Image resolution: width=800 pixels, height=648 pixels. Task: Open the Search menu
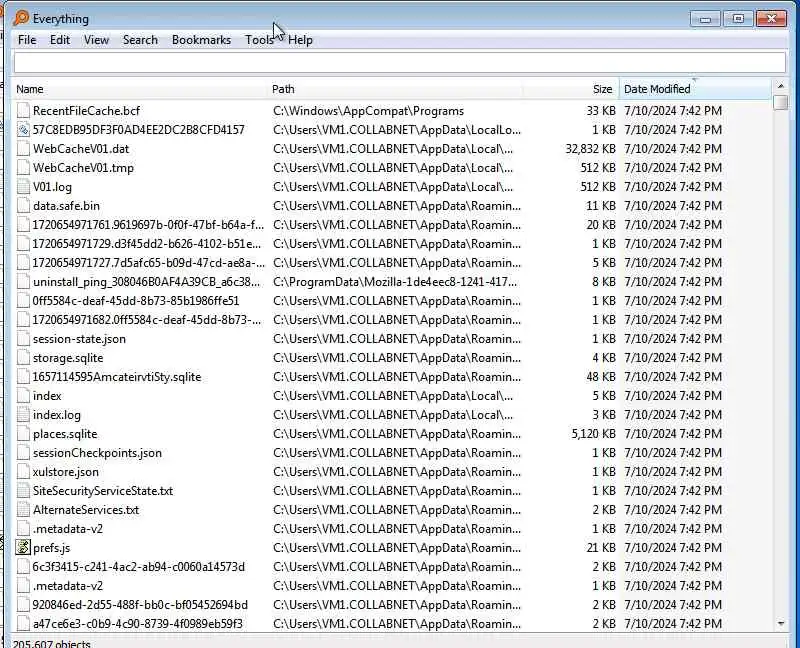[x=140, y=40]
